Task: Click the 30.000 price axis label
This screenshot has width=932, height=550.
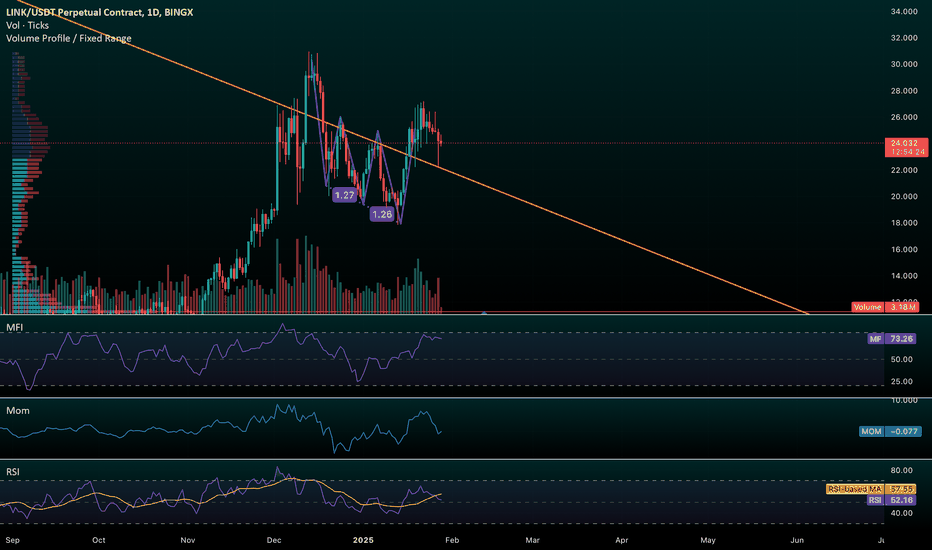Action: pyautogui.click(x=904, y=64)
